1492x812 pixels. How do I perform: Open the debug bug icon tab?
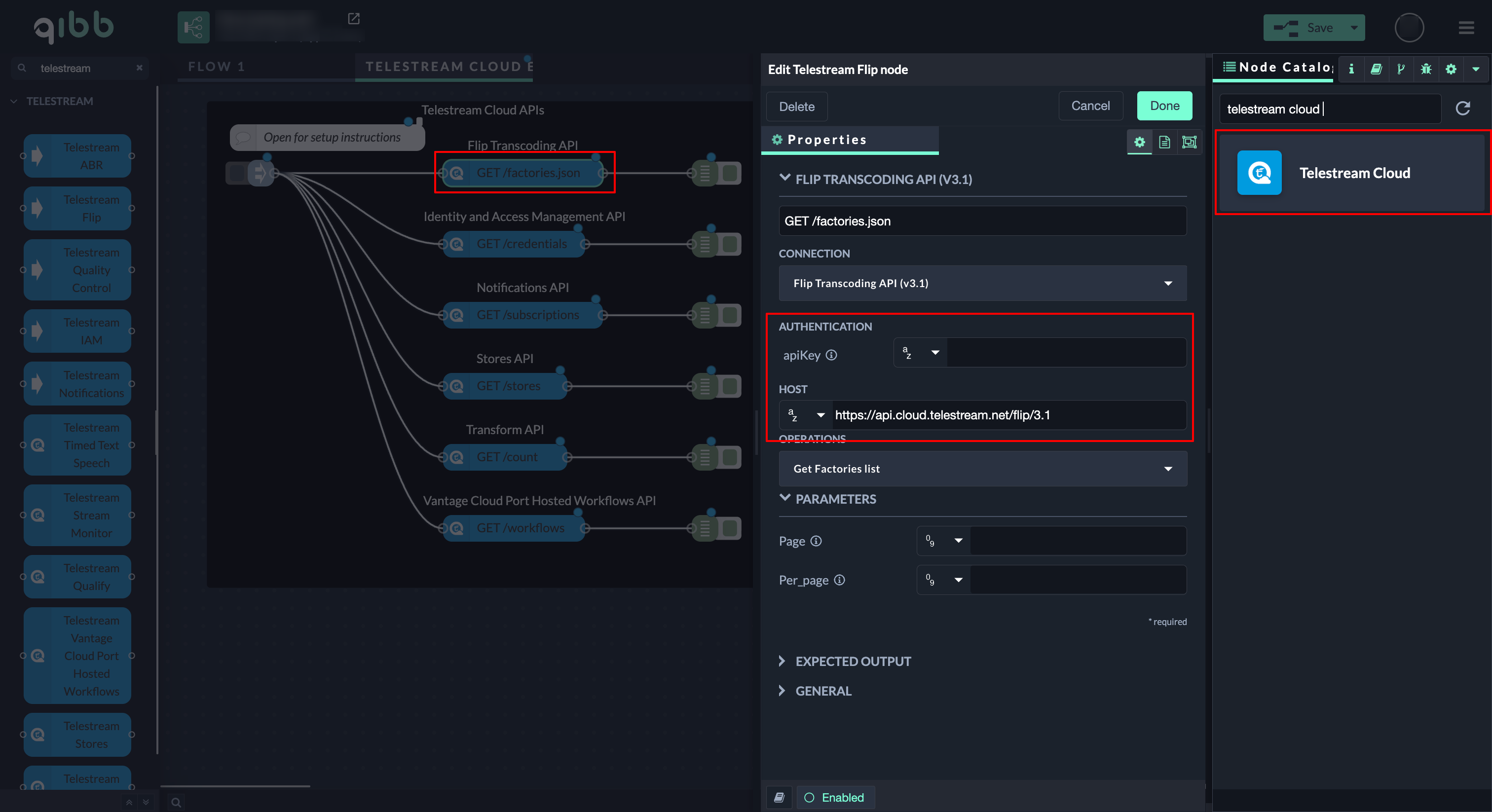click(1426, 69)
